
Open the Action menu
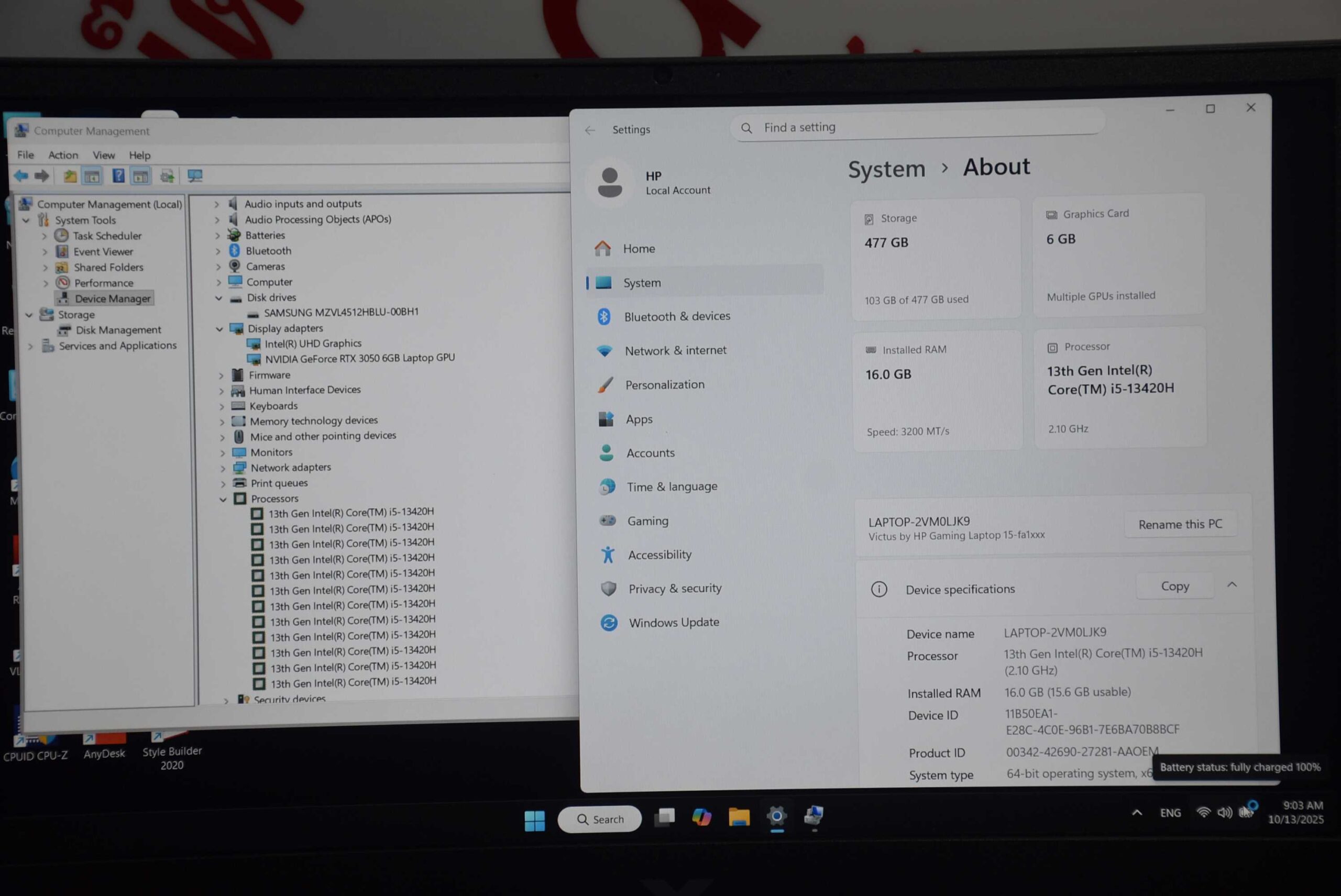[63, 155]
